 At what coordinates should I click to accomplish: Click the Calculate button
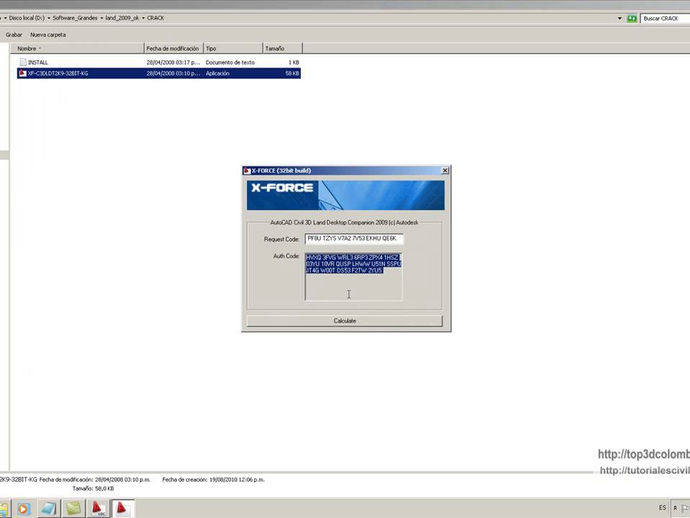click(345, 321)
